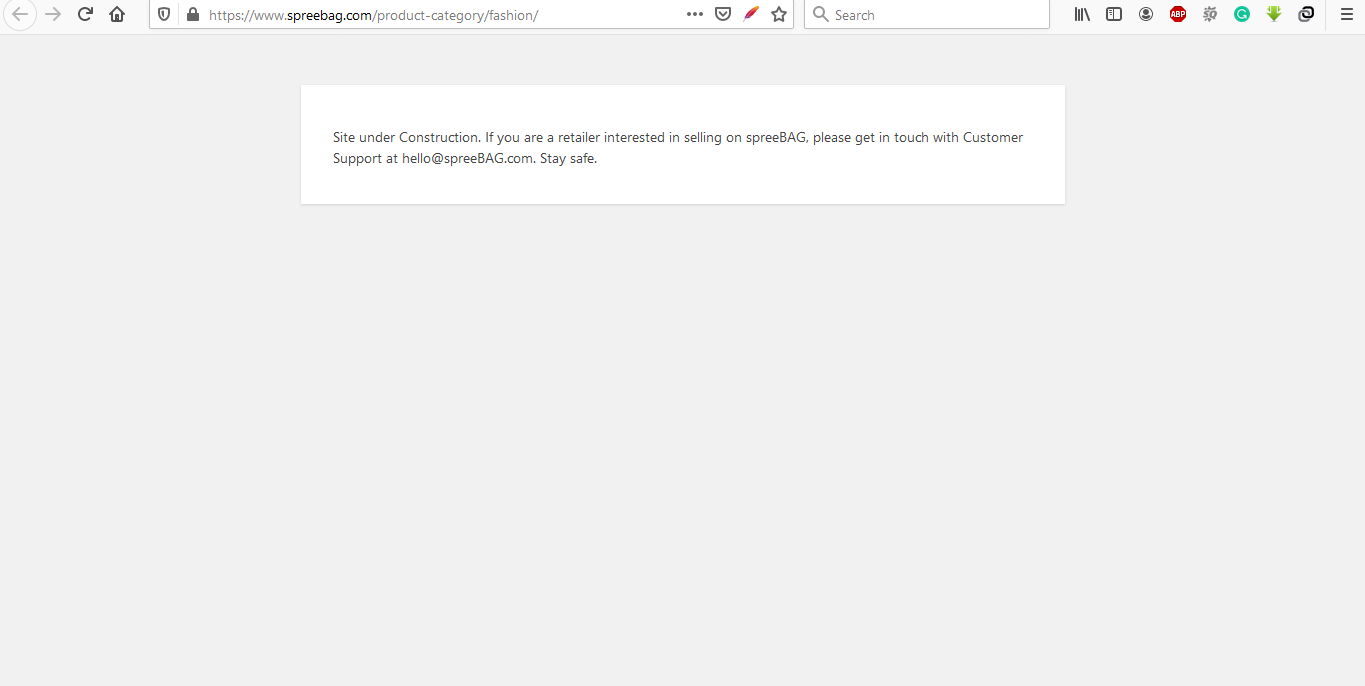Go back to the previous page
This screenshot has width=1365, height=686.
(20, 14)
